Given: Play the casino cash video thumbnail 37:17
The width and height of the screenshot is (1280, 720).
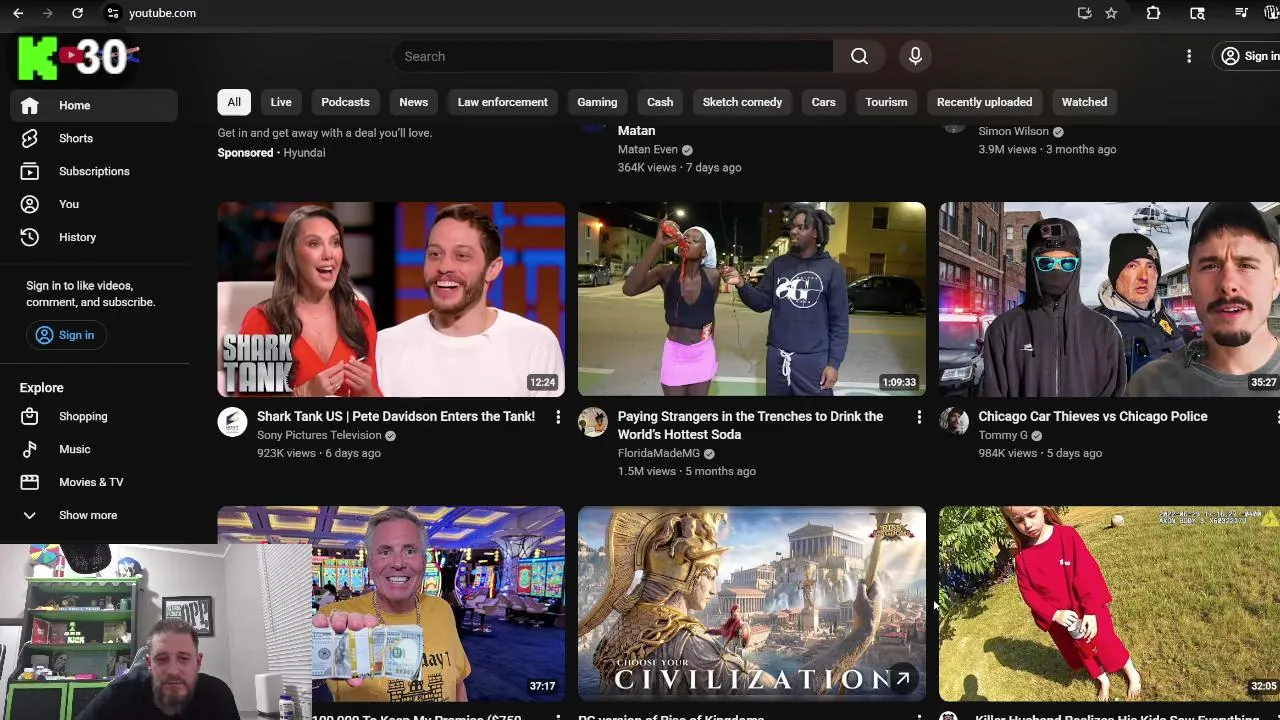Looking at the screenshot, I should (438, 604).
